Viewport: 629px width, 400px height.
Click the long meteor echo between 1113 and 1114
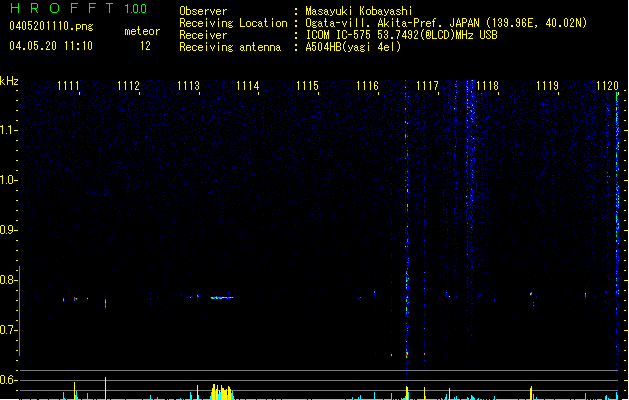coord(222,298)
